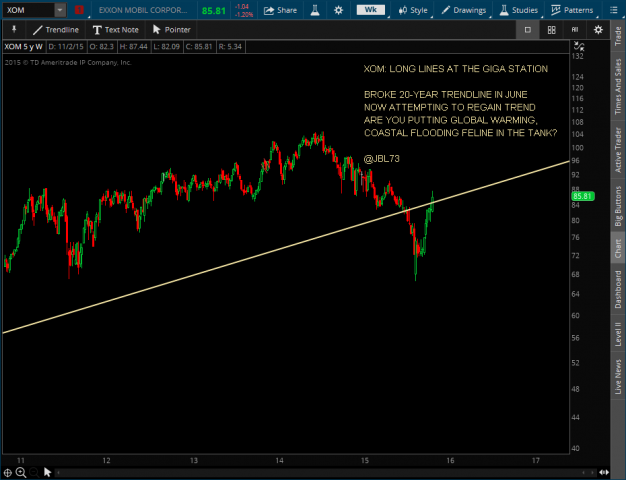Select the Pointer tool
626x480 pixels.
[x=171, y=30]
